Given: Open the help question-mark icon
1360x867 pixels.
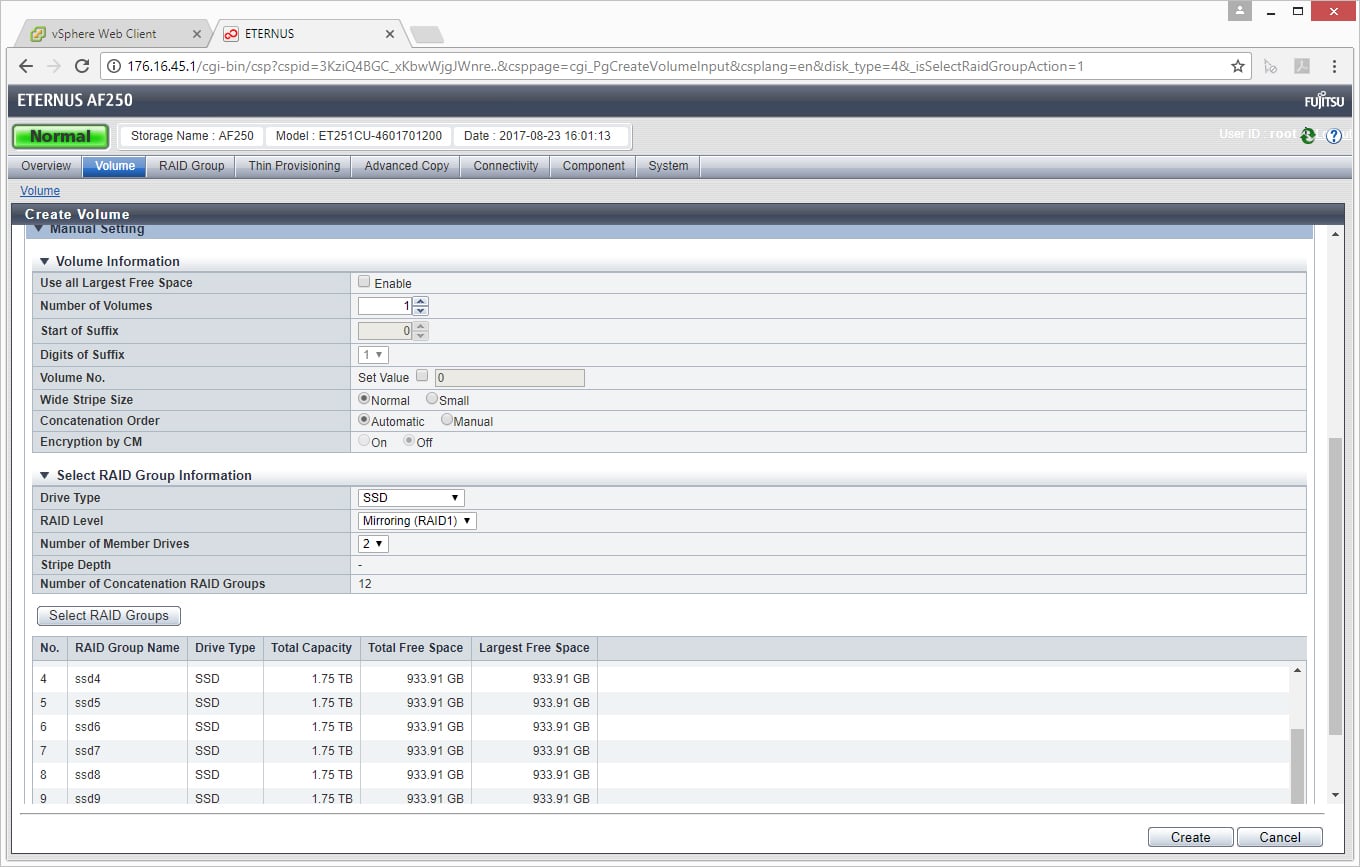Looking at the screenshot, I should click(x=1333, y=136).
